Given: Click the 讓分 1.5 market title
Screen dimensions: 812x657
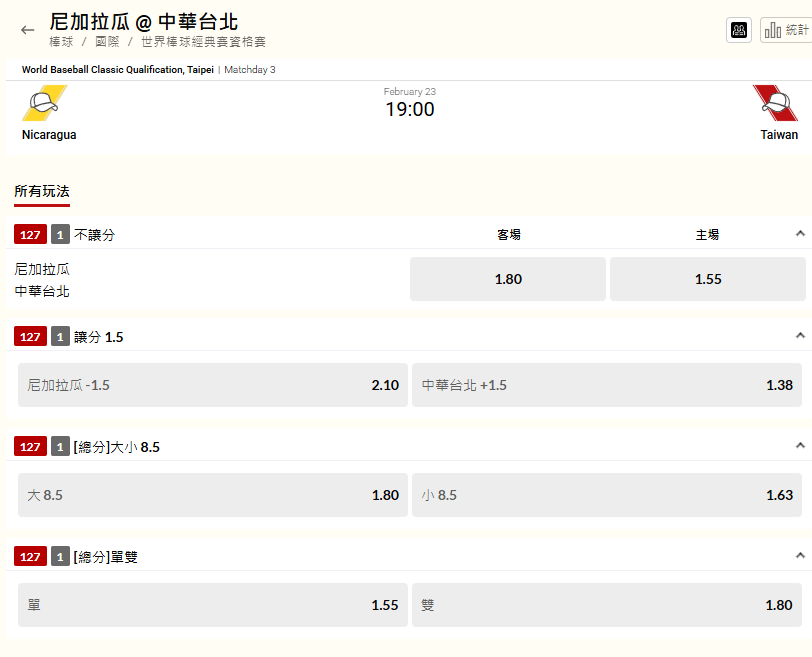Looking at the screenshot, I should 98,337.
